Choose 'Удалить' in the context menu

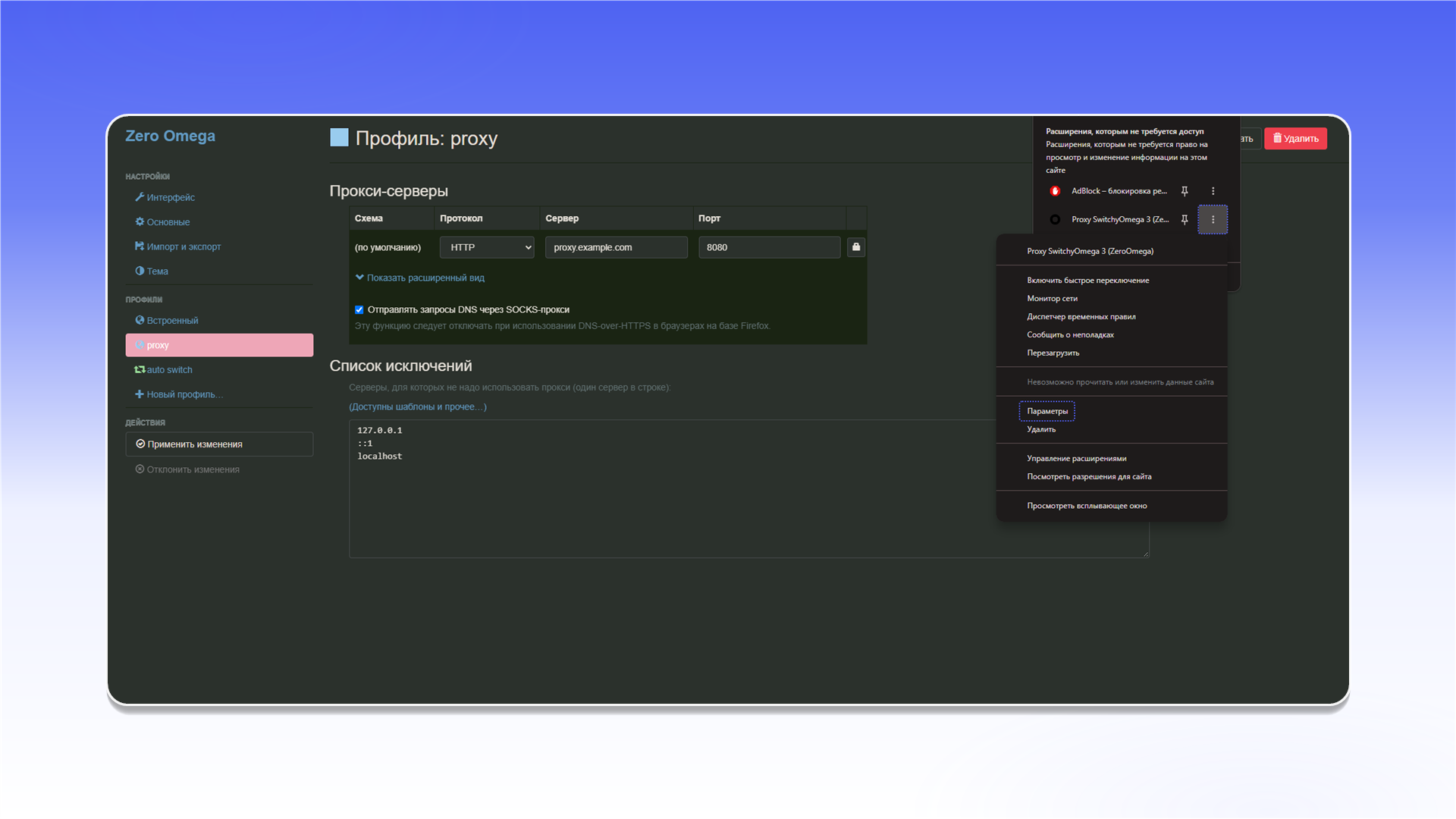(x=1041, y=429)
